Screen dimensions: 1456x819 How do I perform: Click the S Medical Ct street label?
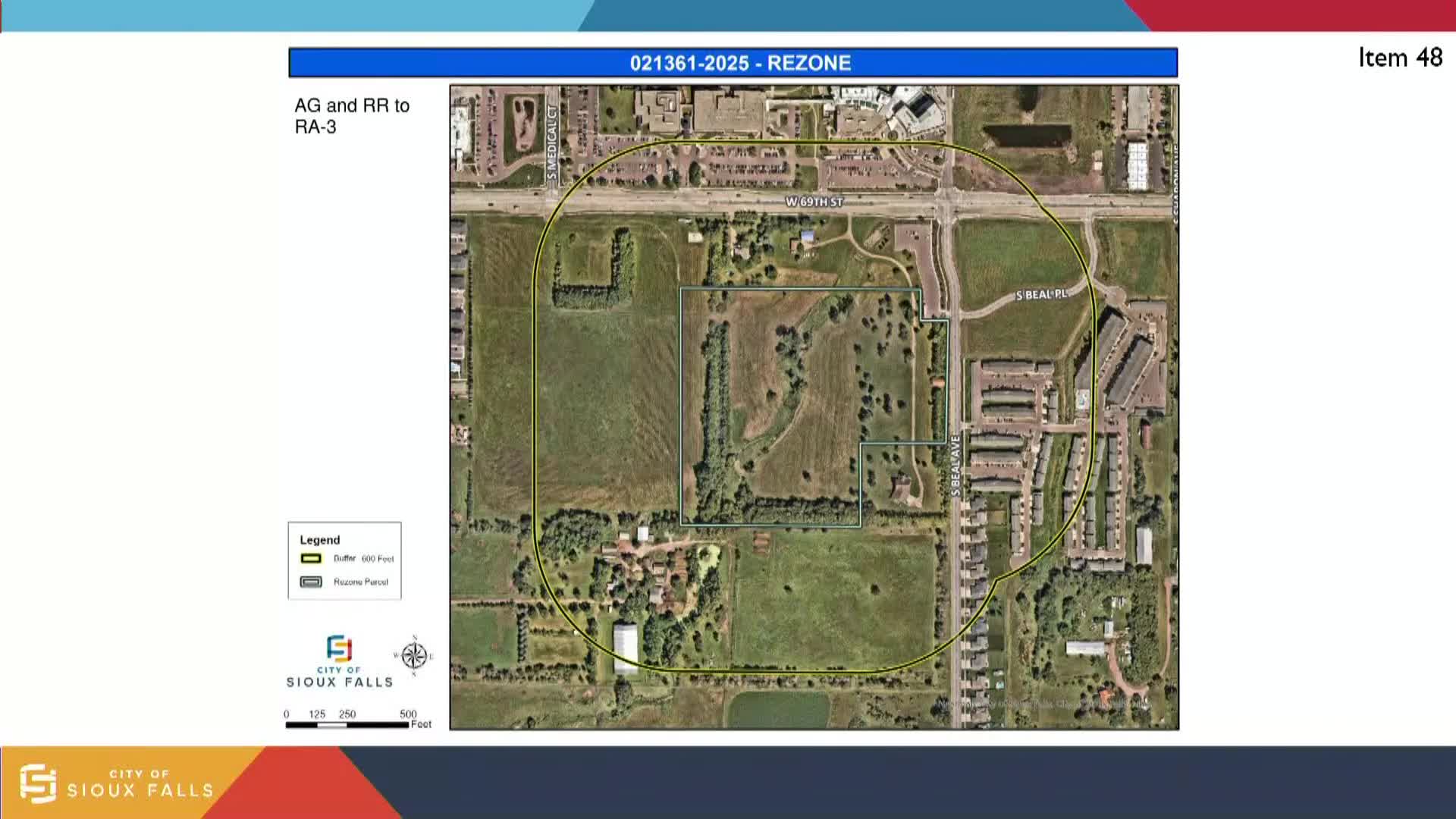click(x=552, y=143)
